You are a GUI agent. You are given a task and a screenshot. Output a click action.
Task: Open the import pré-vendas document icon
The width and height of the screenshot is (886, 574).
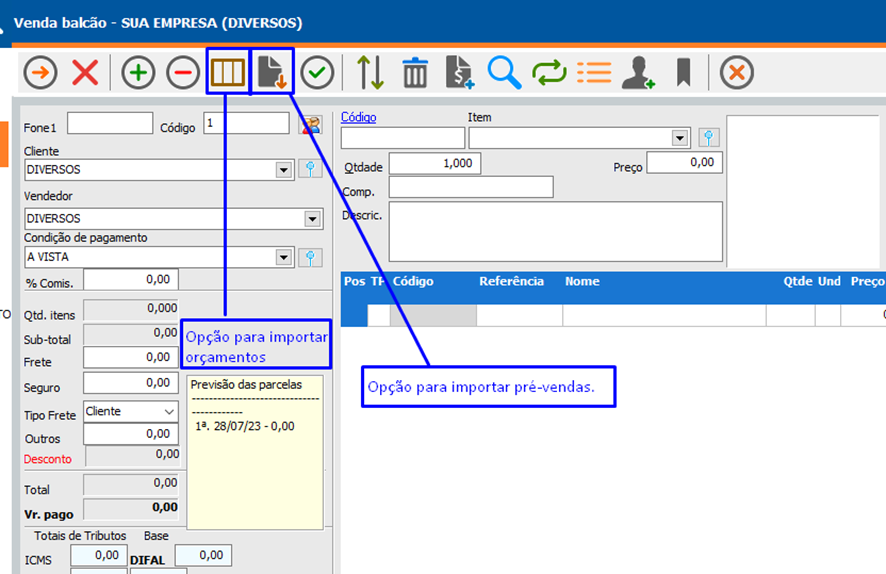[x=272, y=72]
